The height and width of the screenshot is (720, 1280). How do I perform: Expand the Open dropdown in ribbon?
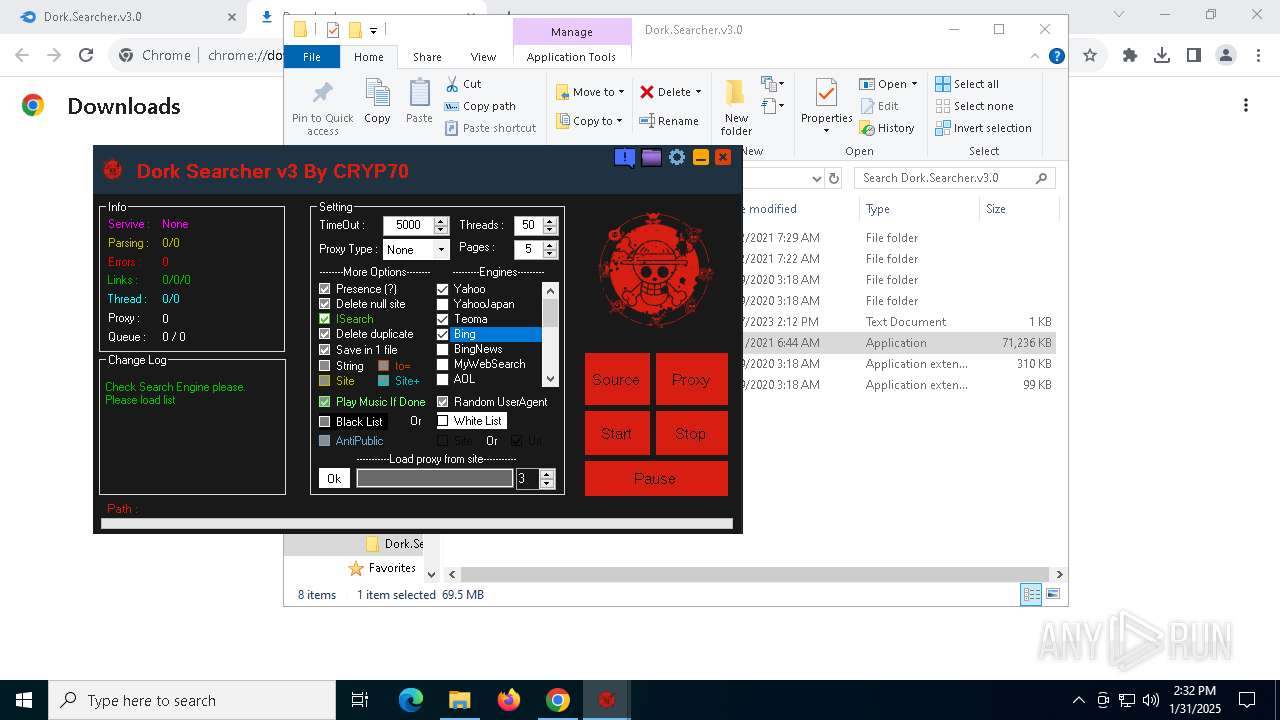[914, 84]
